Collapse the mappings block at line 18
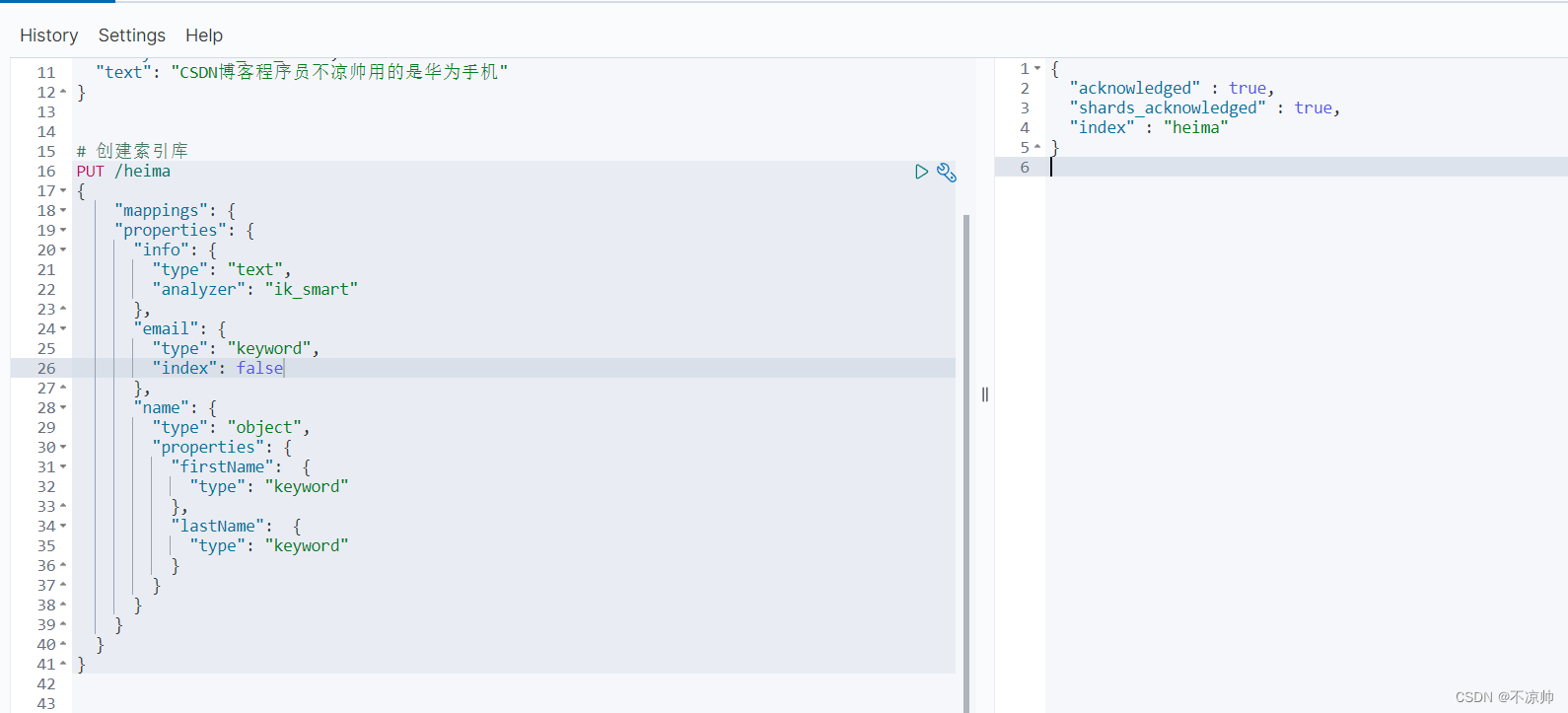 [63, 210]
